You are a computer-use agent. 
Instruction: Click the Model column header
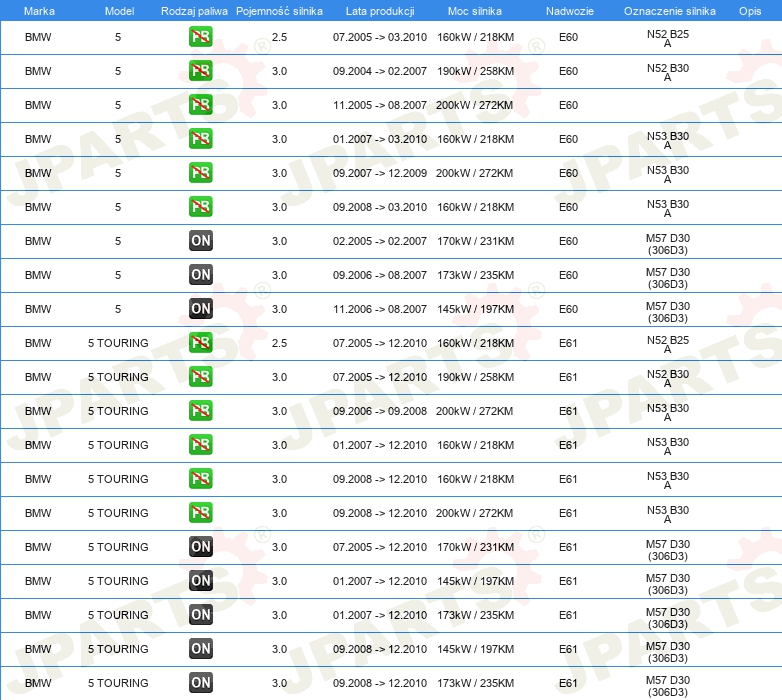coord(119,11)
